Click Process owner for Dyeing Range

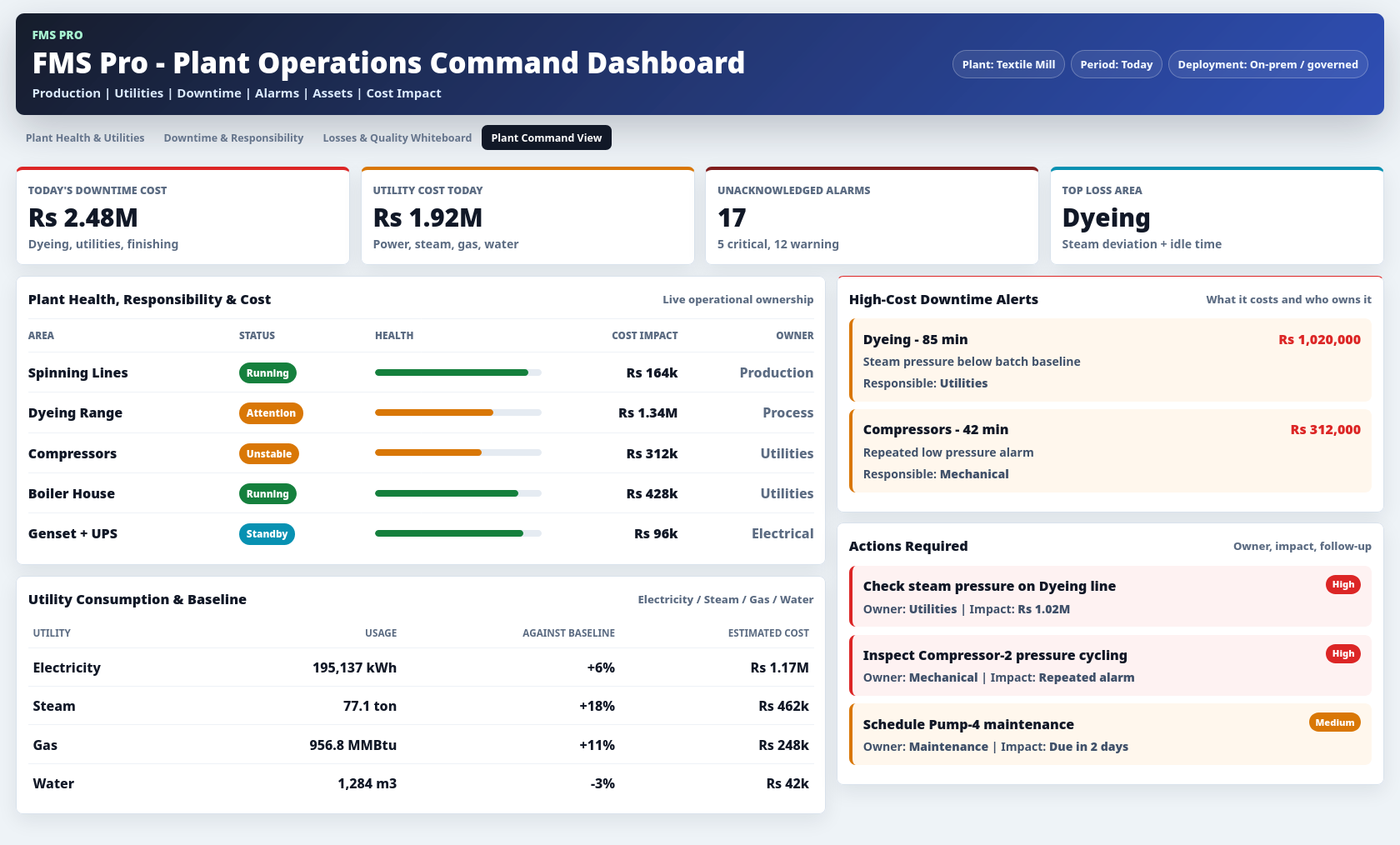click(788, 412)
